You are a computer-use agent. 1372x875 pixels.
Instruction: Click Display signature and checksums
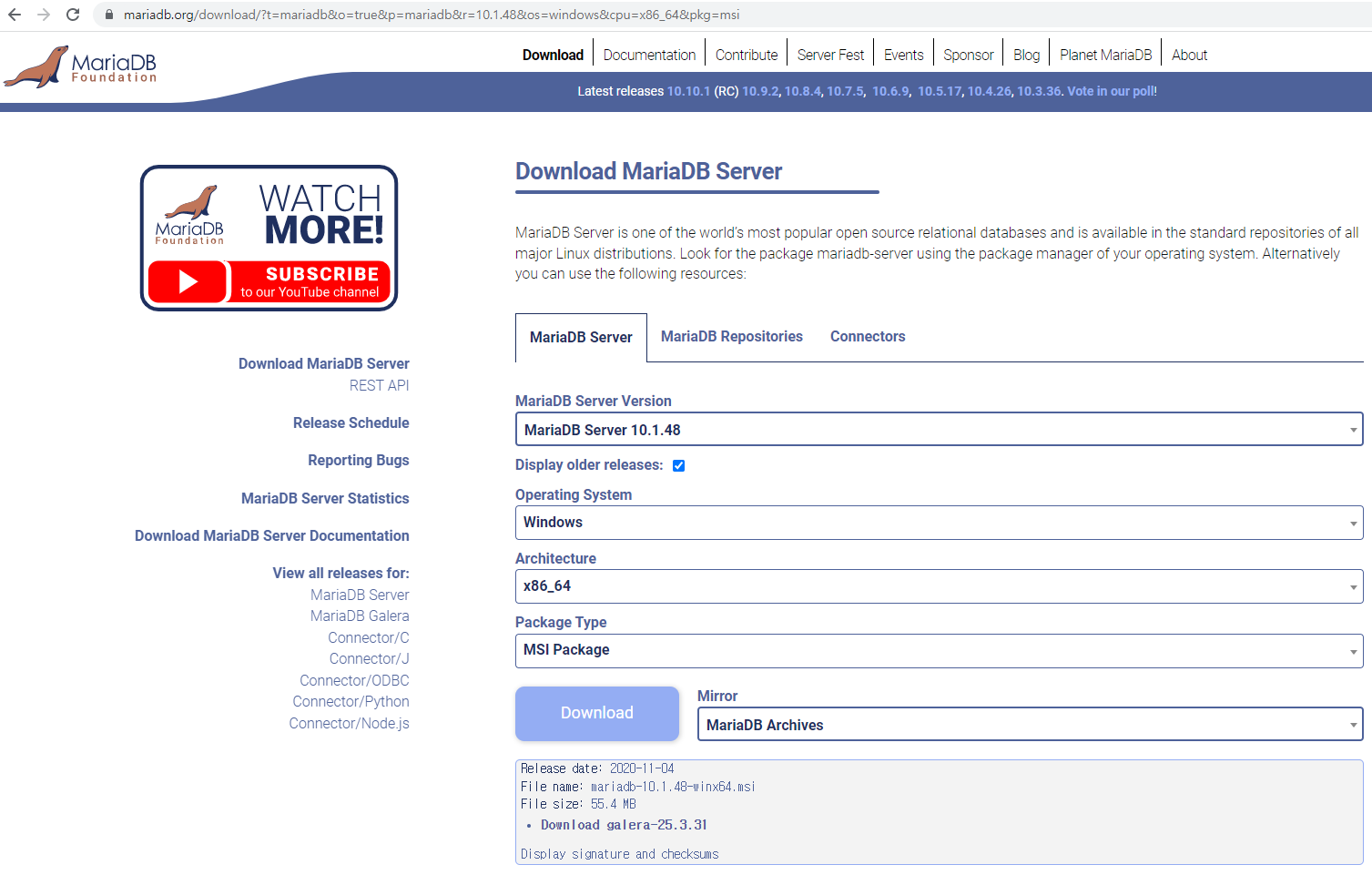[619, 854]
